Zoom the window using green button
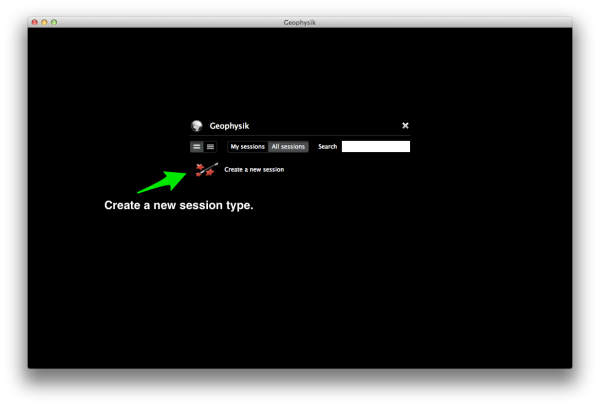Image resolution: width=600 pixels, height=407 pixels. tap(54, 21)
